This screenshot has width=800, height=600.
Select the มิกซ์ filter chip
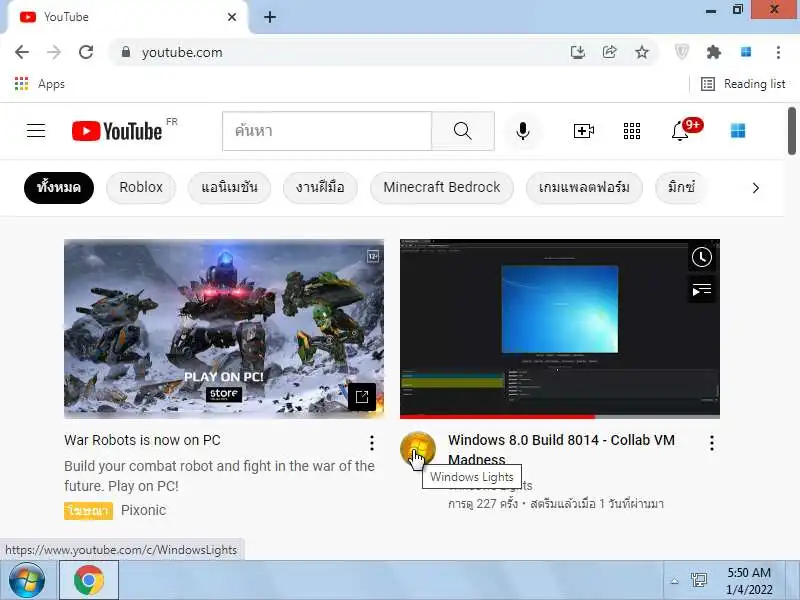(x=681, y=188)
